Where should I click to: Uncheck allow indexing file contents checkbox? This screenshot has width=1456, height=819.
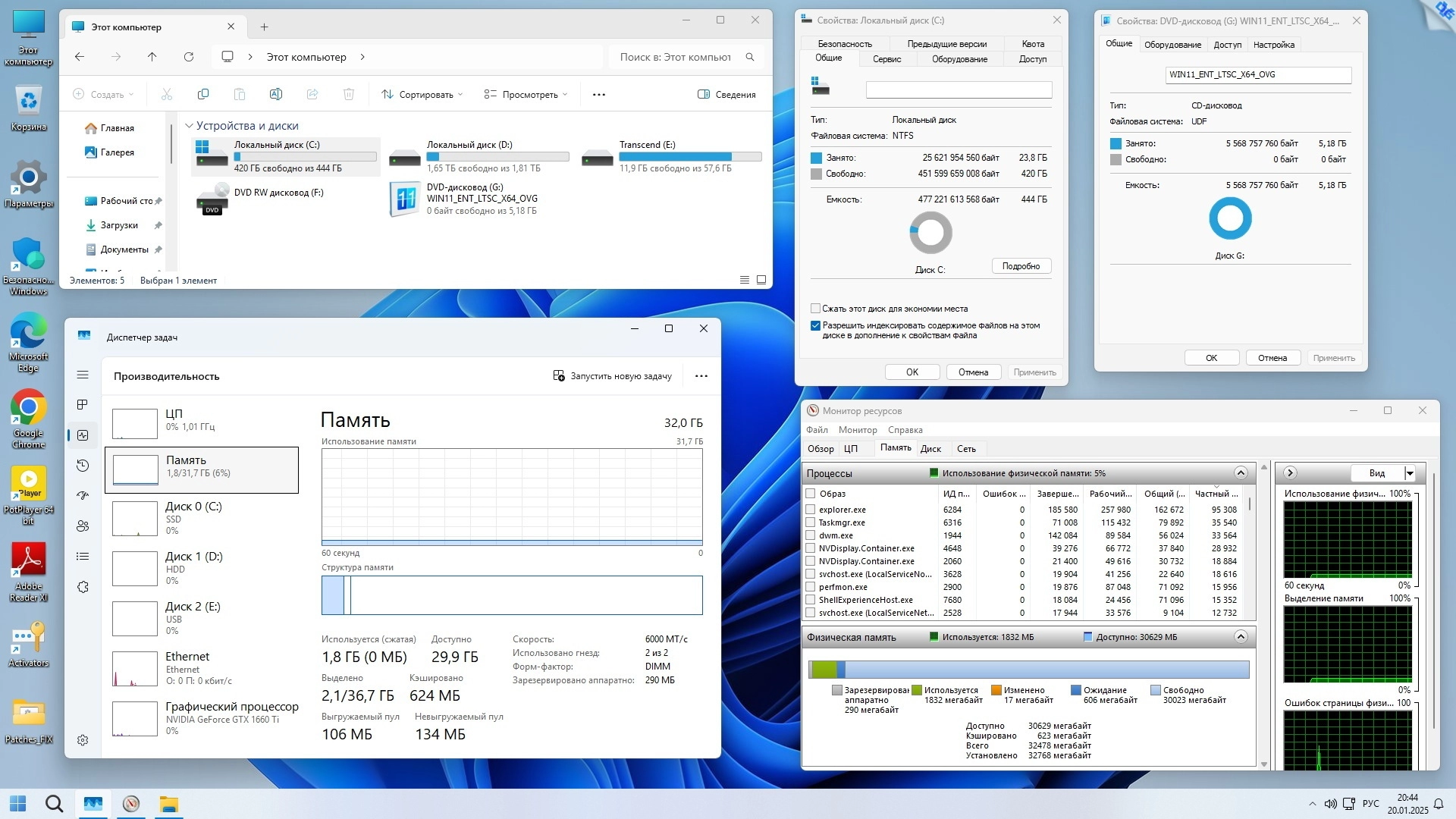[816, 326]
